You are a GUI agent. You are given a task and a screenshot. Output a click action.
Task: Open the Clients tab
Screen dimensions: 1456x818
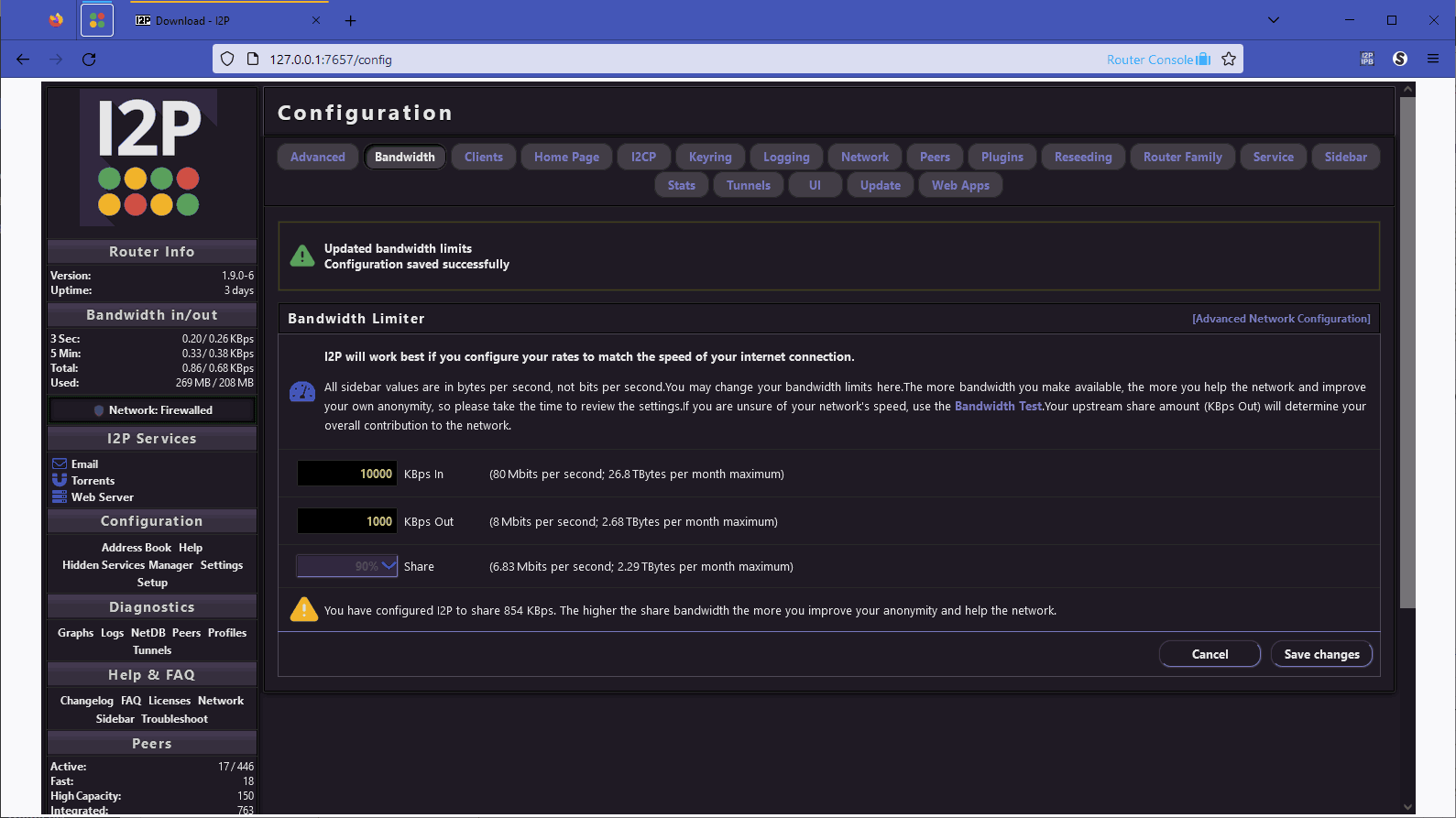(484, 157)
